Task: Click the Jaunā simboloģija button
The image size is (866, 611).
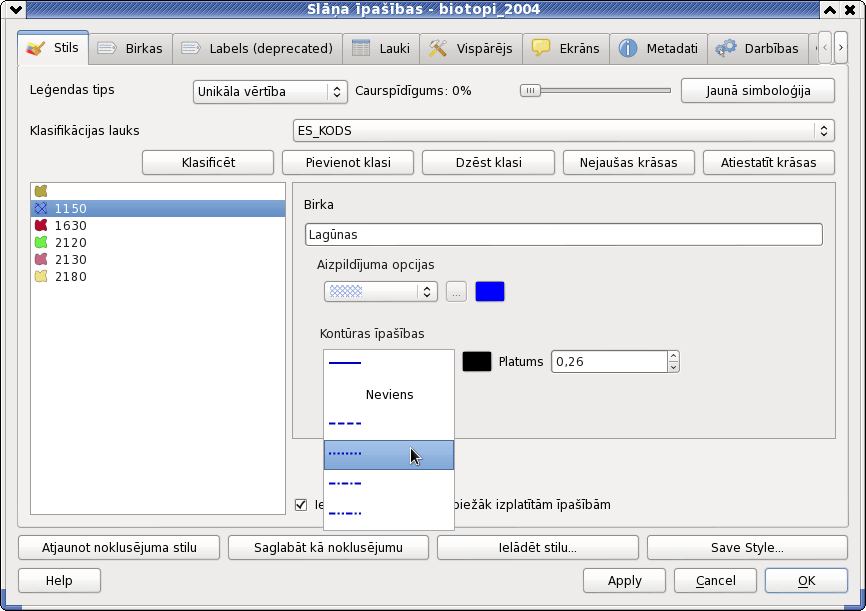Action: [x=758, y=91]
